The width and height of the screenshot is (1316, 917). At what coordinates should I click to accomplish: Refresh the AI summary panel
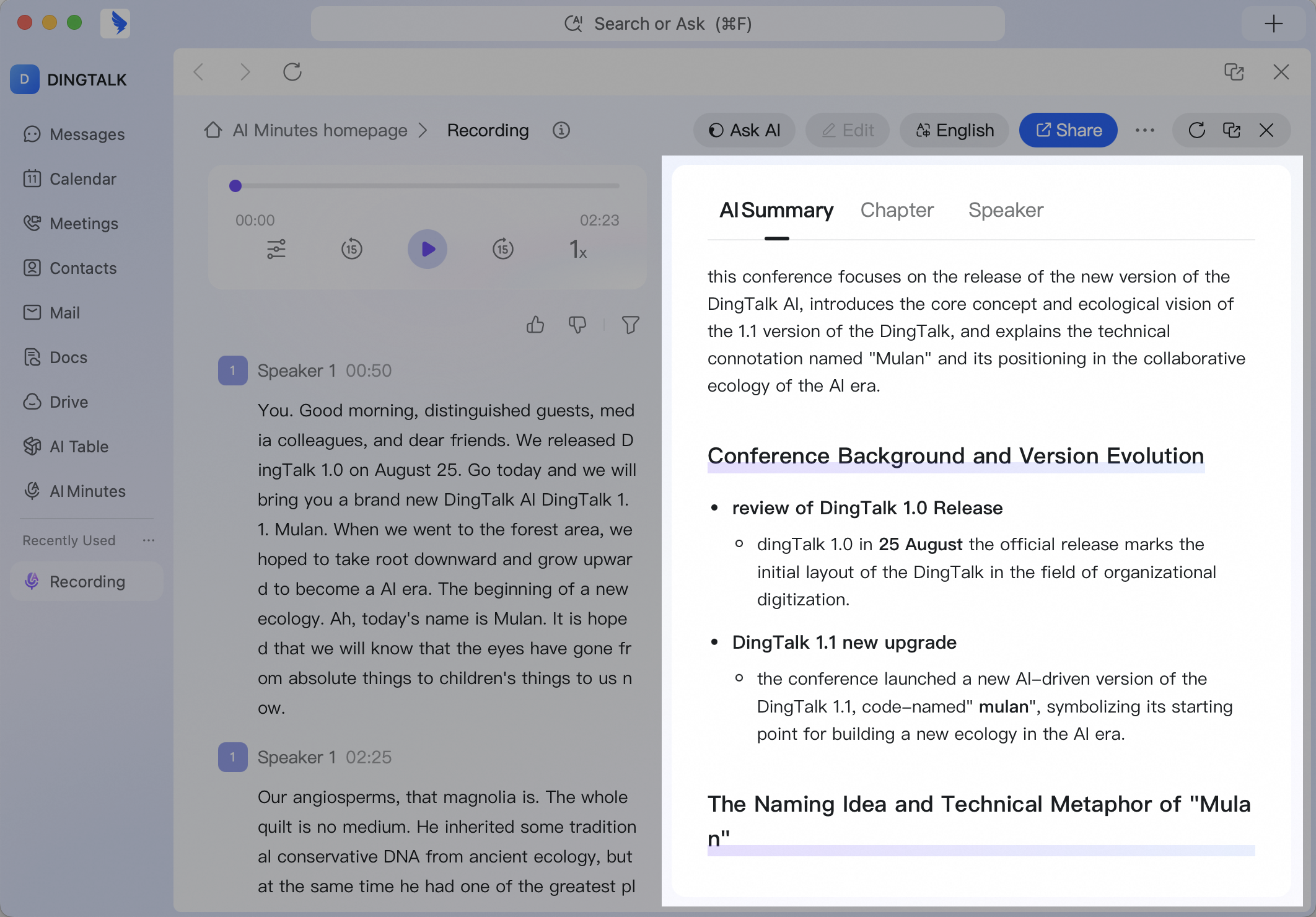[1197, 130]
